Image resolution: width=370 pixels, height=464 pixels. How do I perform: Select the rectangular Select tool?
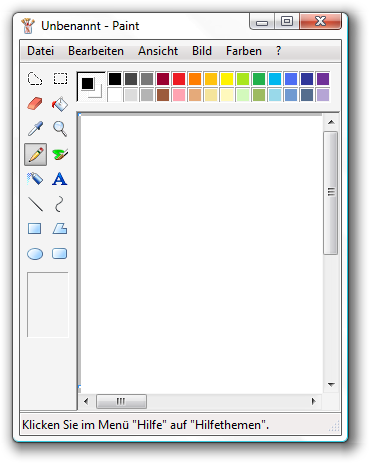pyautogui.click(x=60, y=79)
